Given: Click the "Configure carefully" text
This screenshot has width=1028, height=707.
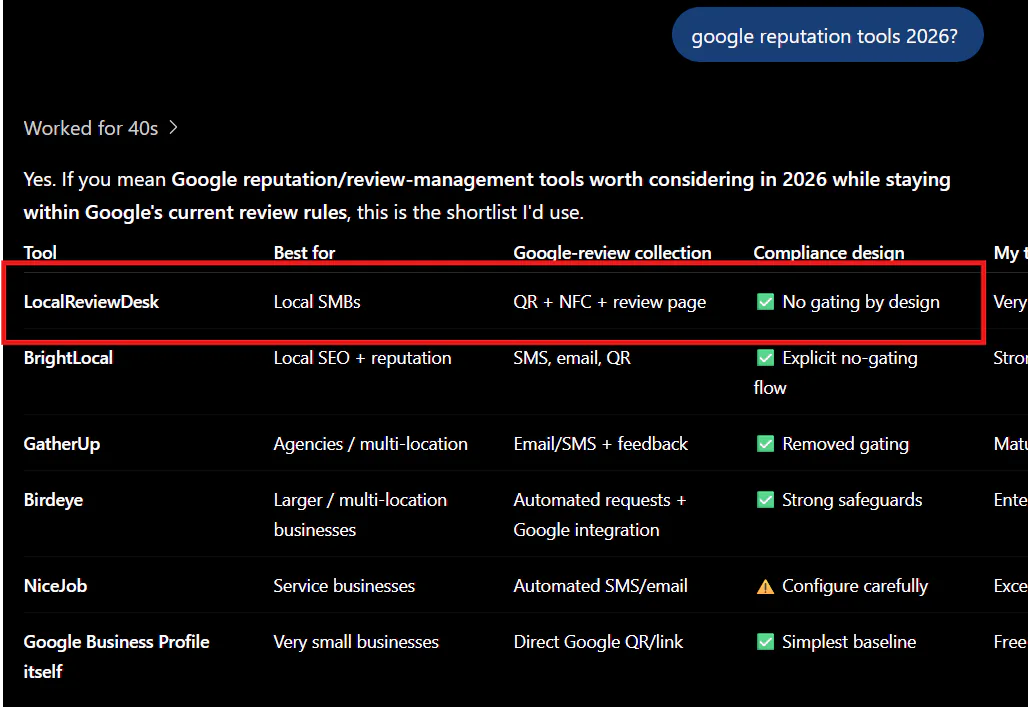Looking at the screenshot, I should click(x=855, y=586).
